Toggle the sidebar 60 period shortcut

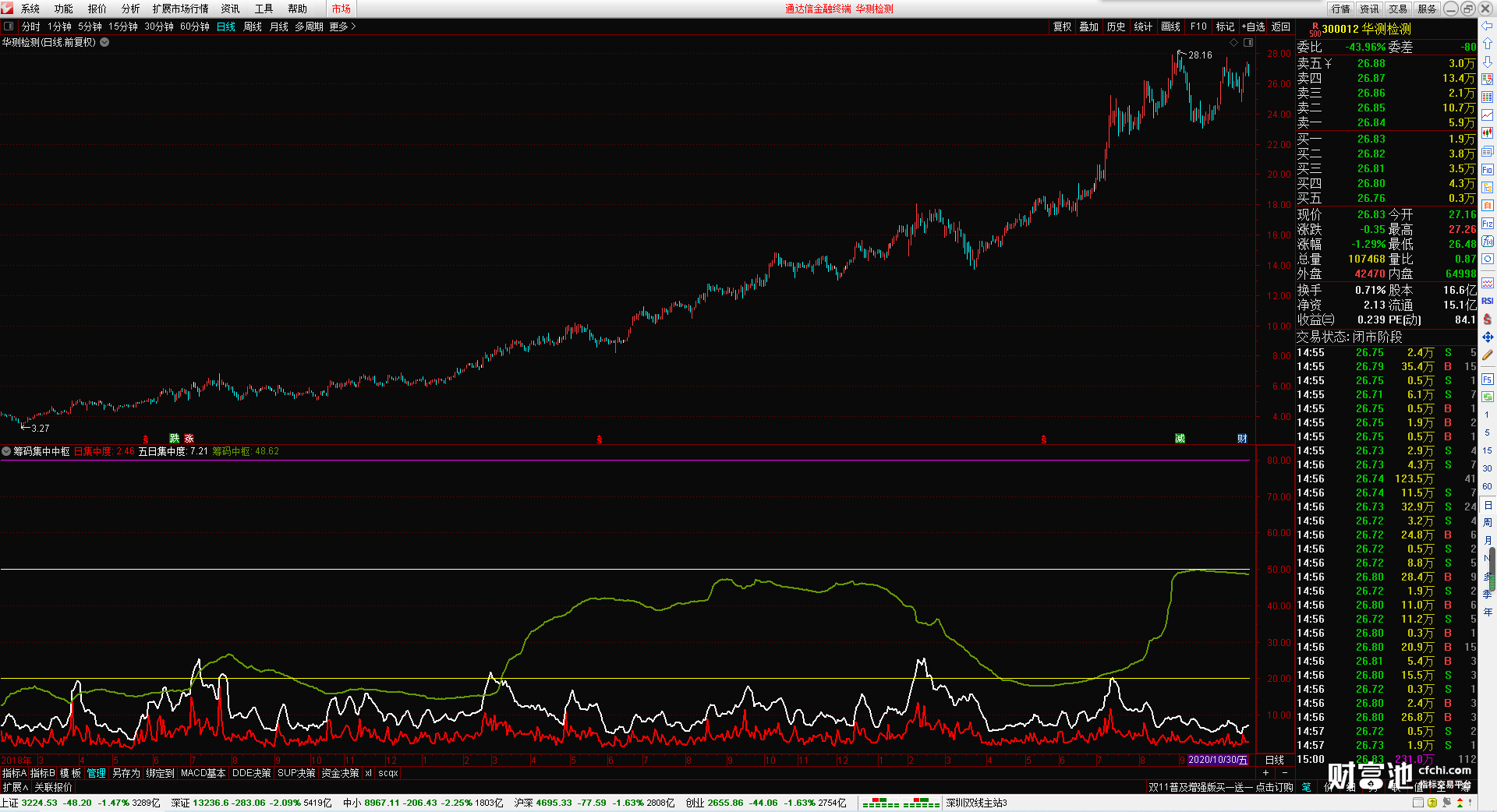pyautogui.click(x=1487, y=486)
